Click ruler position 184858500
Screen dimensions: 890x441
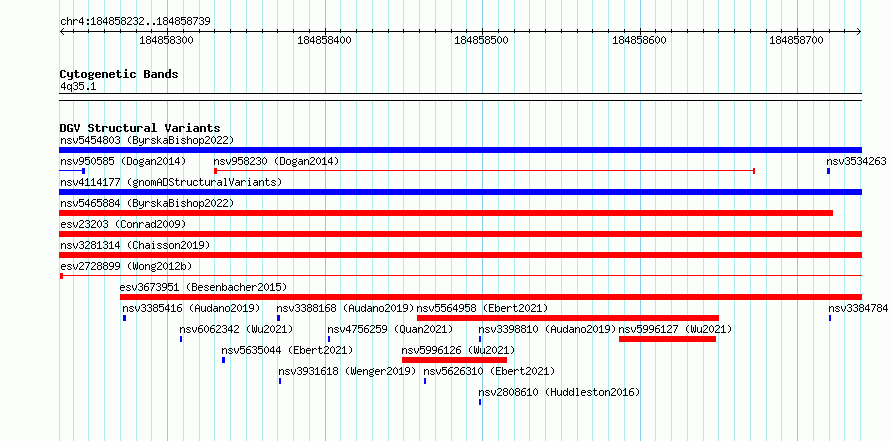(x=482, y=40)
